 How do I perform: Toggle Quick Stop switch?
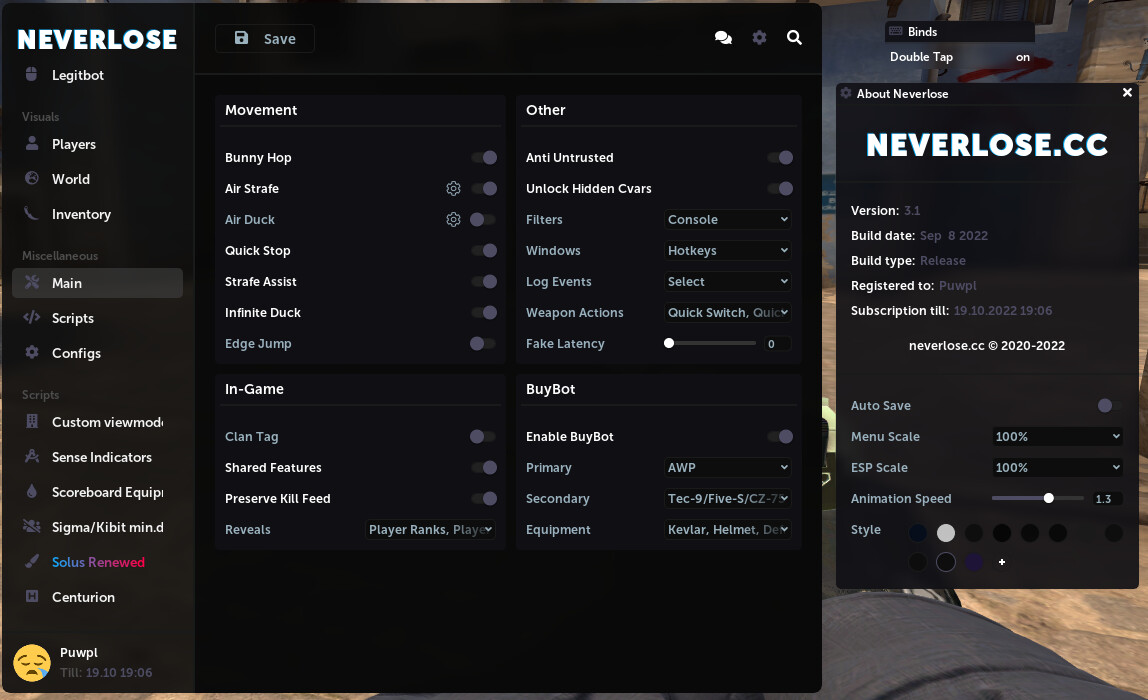[484, 250]
